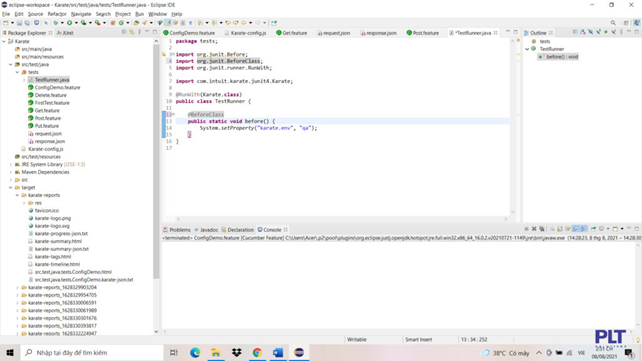The height and width of the screenshot is (361, 642).
Task: Toggle Hide Local Types in Outline
Action: tap(614, 32)
